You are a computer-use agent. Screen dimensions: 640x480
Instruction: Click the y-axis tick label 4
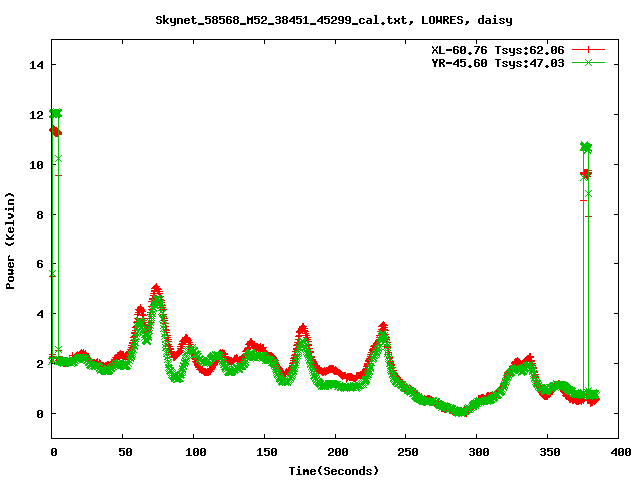[x=40, y=314]
